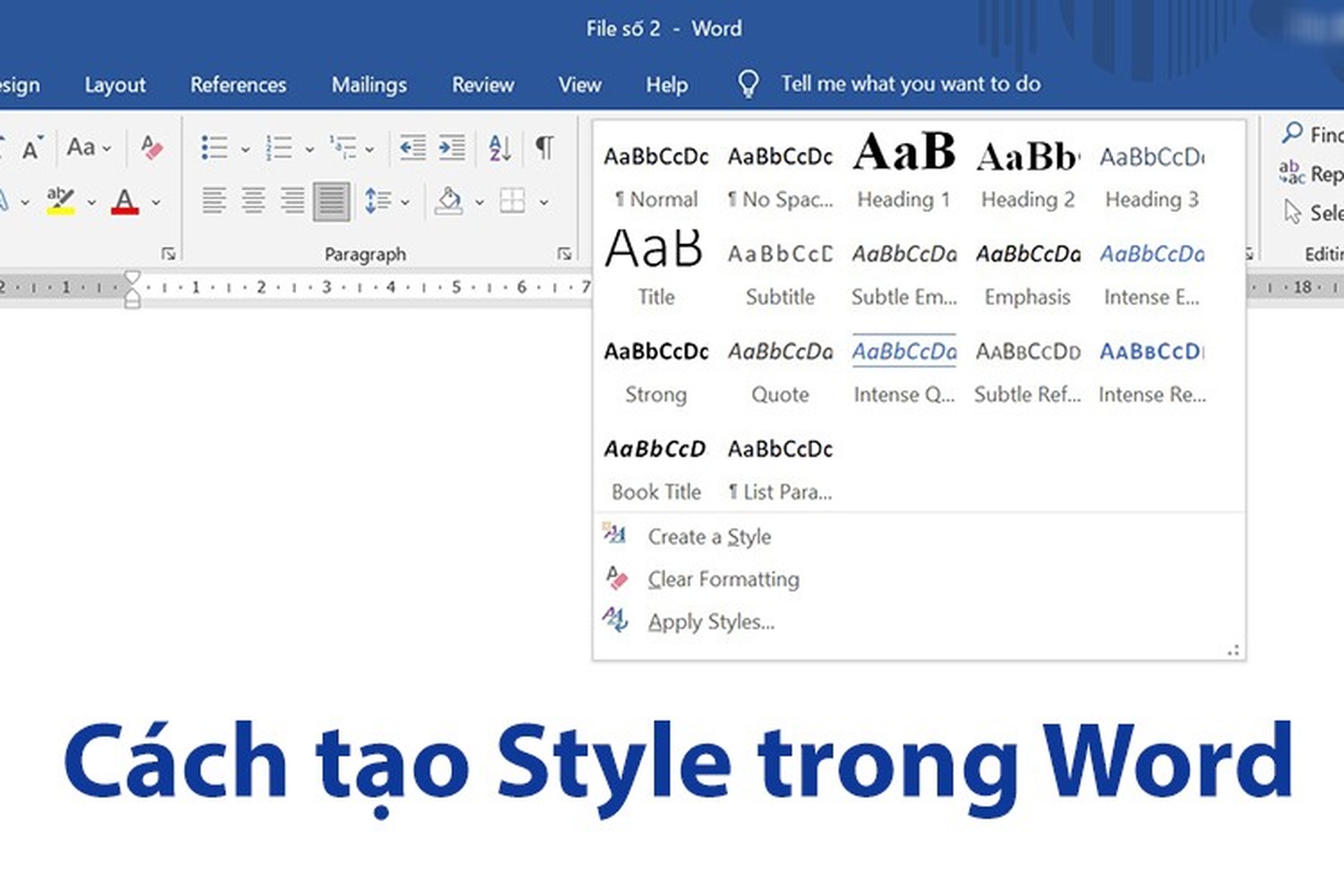This screenshot has width=1344, height=896.
Task: Open the Font dialog launcher
Action: click(x=168, y=254)
